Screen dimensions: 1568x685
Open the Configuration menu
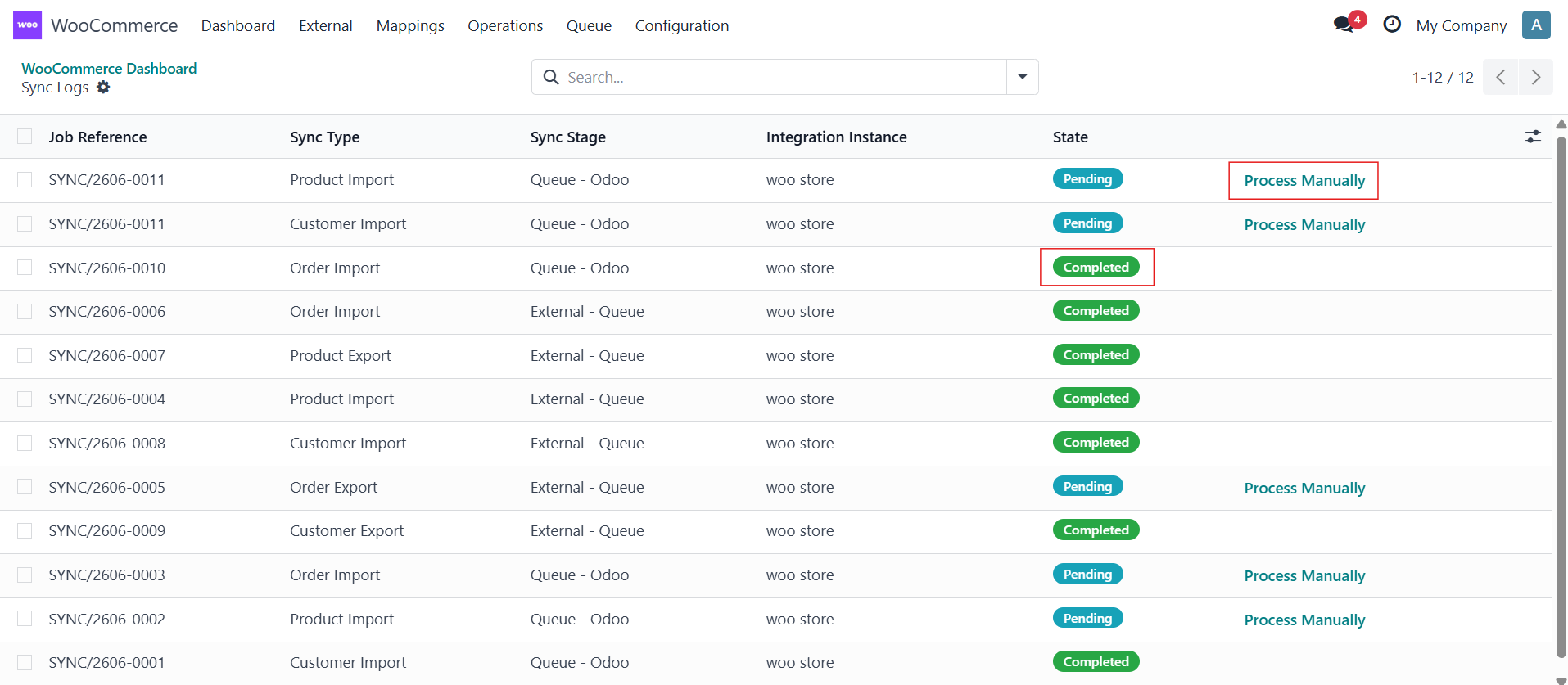coord(681,25)
